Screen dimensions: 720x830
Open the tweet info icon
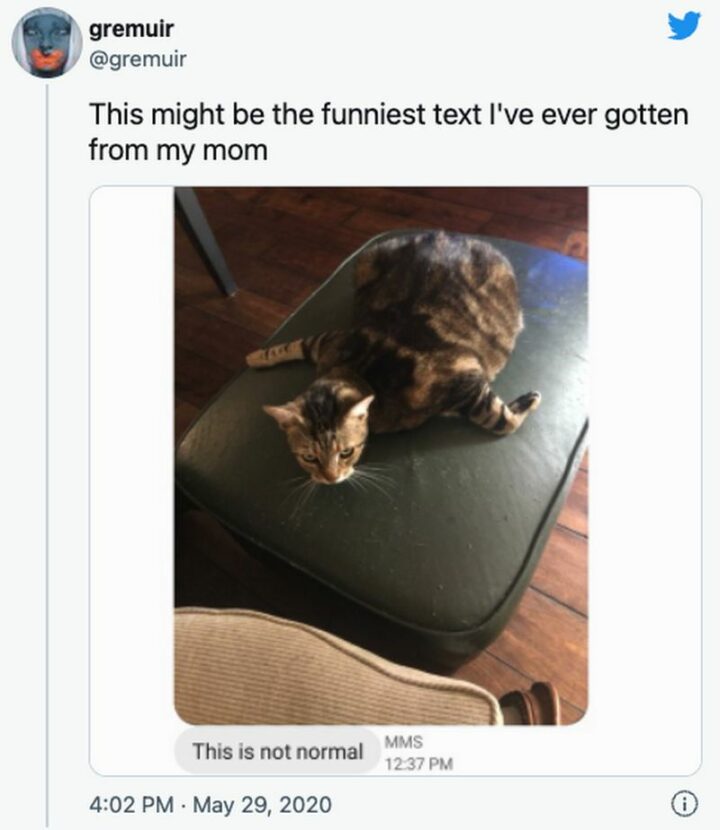tap(684, 803)
